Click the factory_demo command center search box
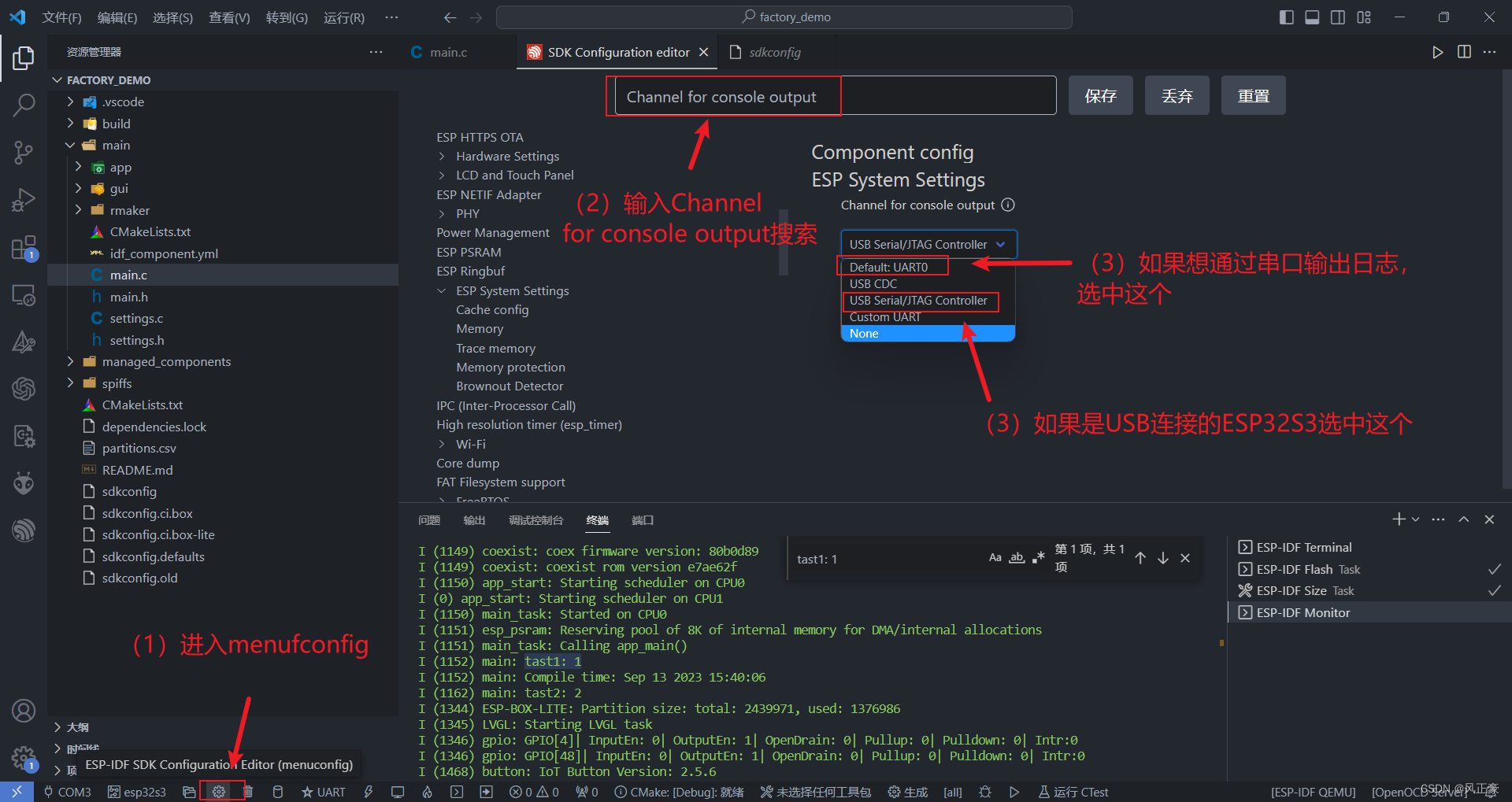The height and width of the screenshot is (802, 1512). point(784,17)
